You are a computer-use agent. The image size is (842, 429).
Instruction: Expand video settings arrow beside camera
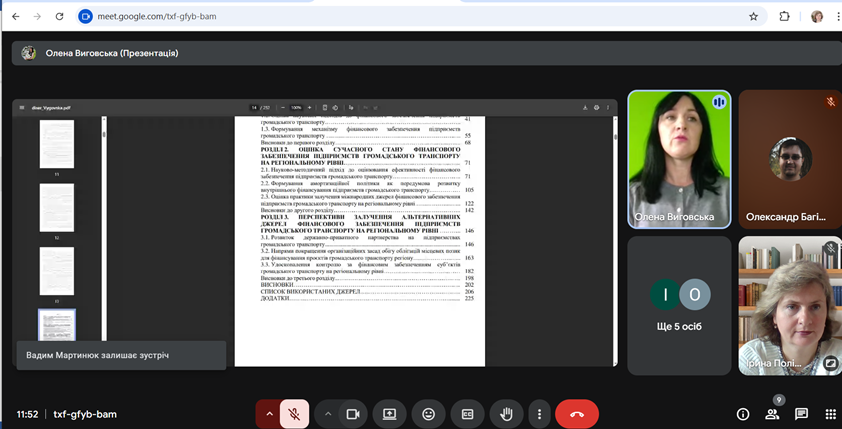pyautogui.click(x=327, y=413)
